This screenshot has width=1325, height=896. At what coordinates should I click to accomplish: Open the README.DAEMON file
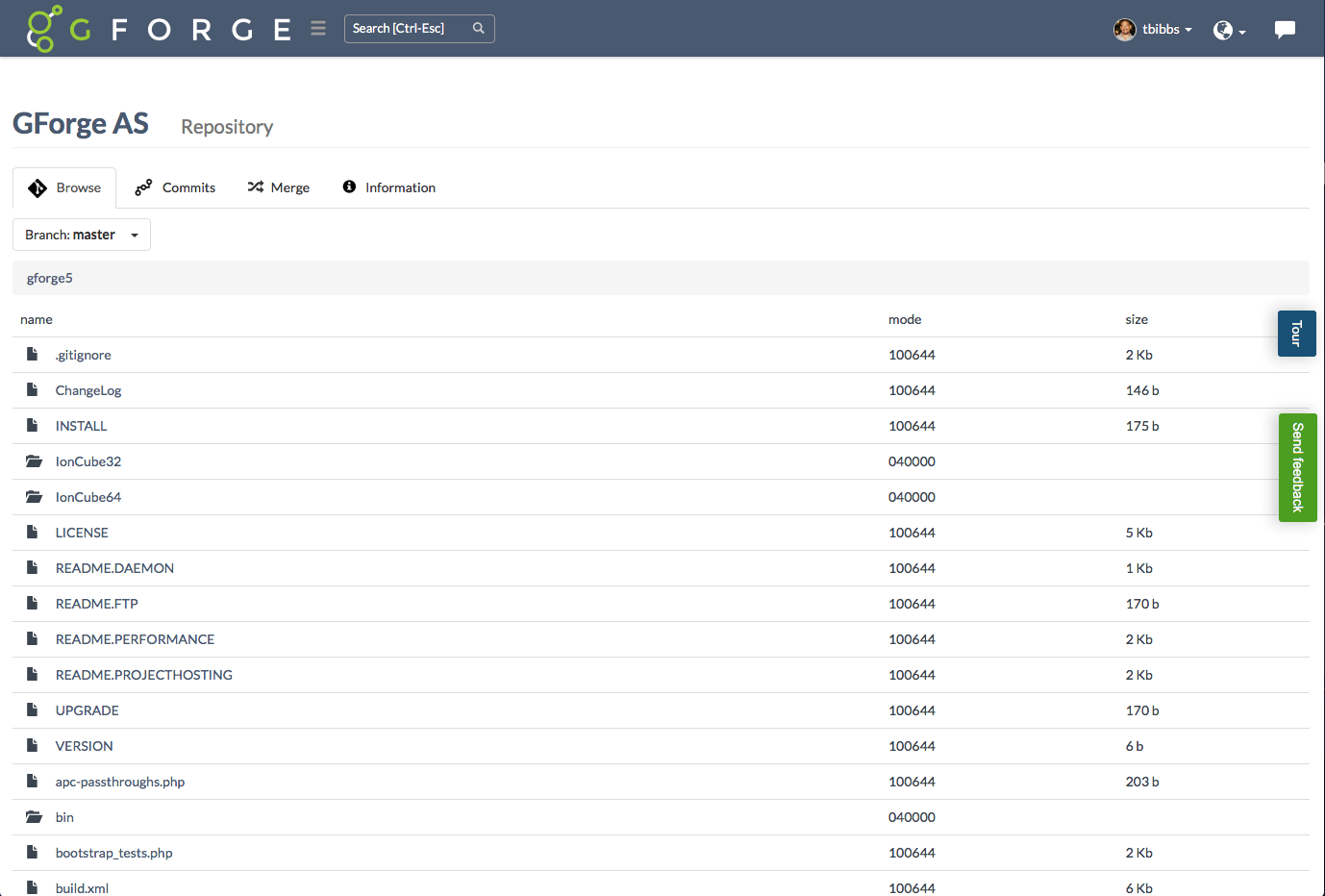pos(114,567)
